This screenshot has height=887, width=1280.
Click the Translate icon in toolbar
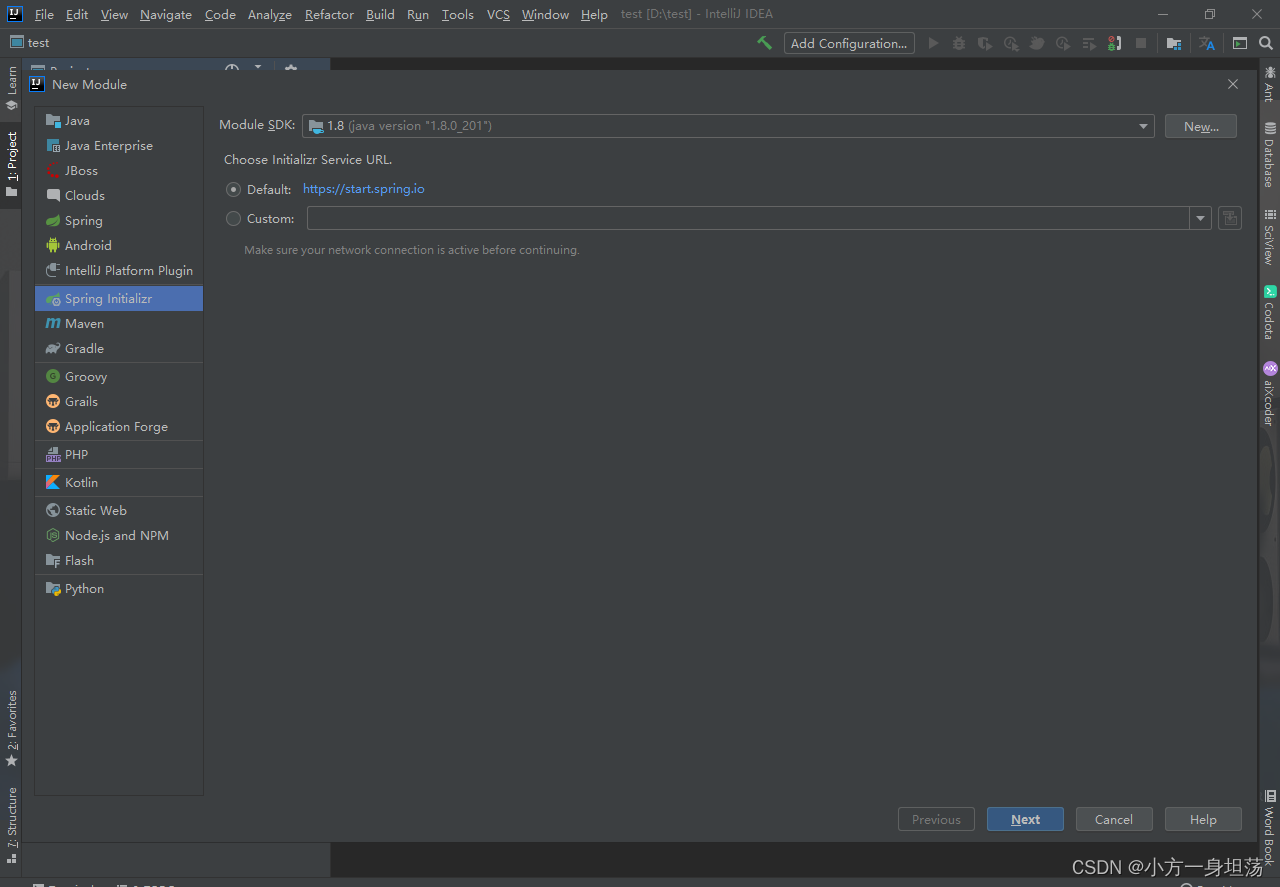tap(1207, 43)
